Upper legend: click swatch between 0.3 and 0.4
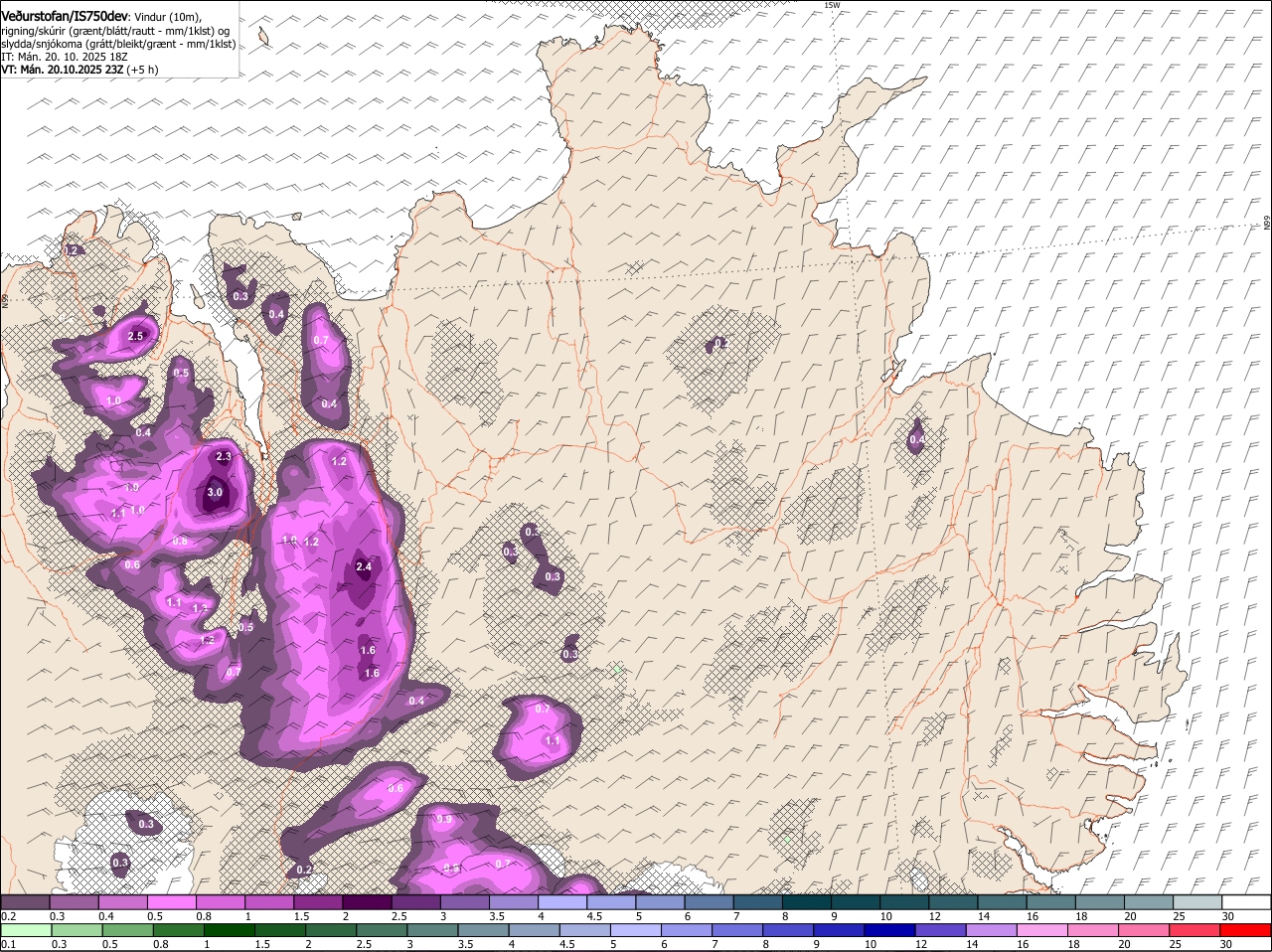The image size is (1272, 952). [x=74, y=902]
